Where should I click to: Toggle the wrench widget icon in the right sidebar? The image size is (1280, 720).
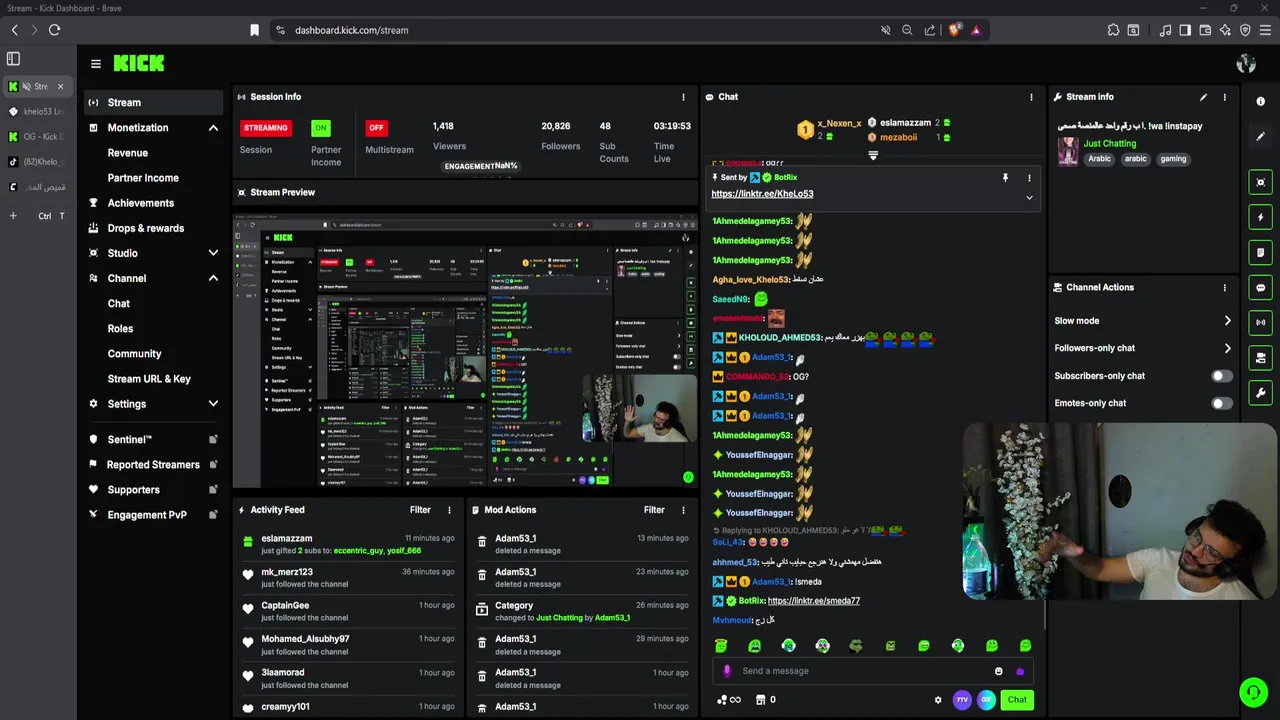[1260, 393]
